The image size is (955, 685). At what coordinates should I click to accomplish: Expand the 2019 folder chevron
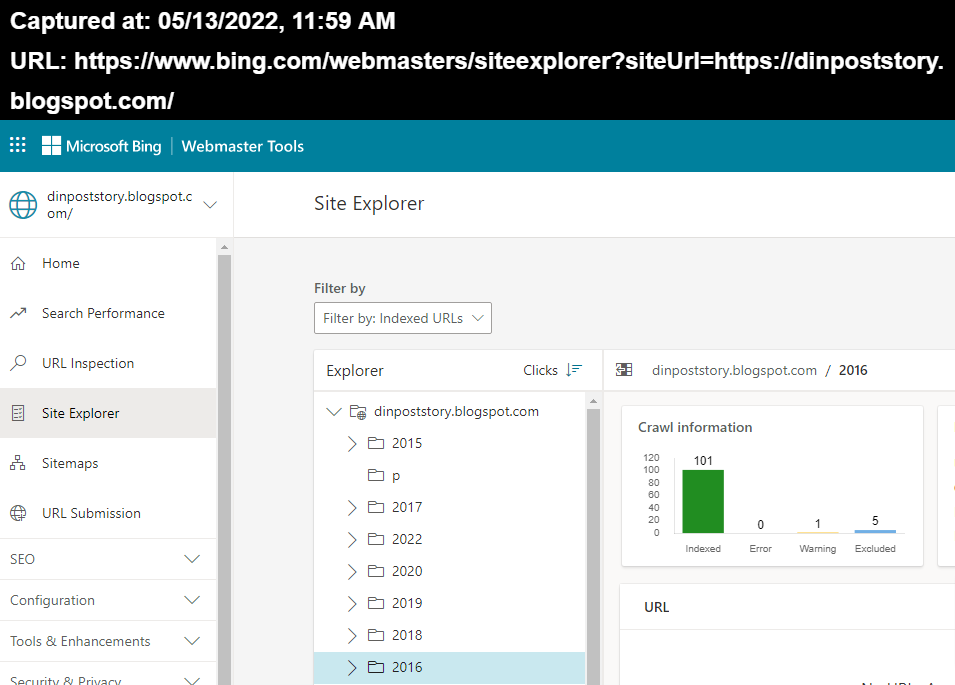(352, 603)
